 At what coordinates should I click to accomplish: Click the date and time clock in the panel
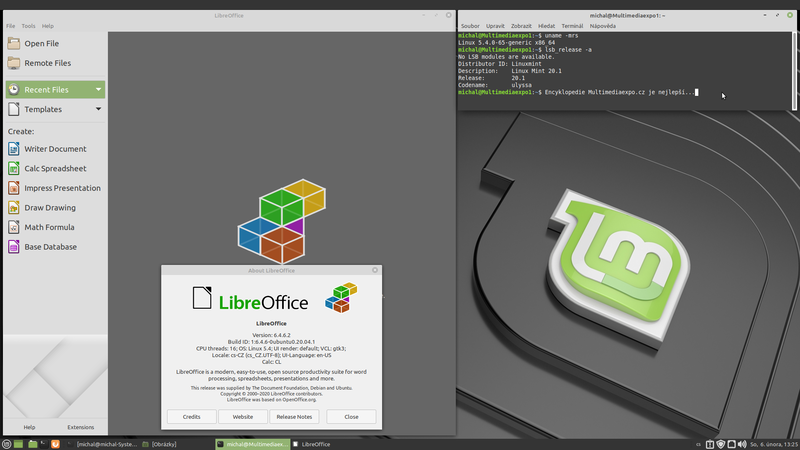[774, 444]
